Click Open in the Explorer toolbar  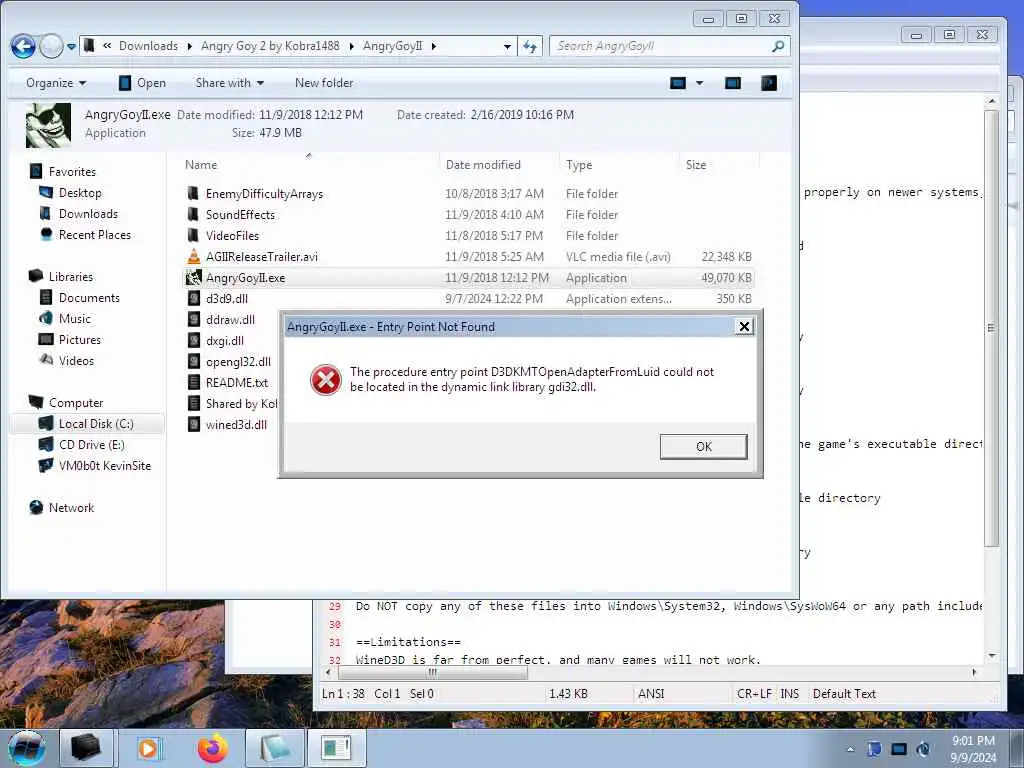pyautogui.click(x=142, y=83)
